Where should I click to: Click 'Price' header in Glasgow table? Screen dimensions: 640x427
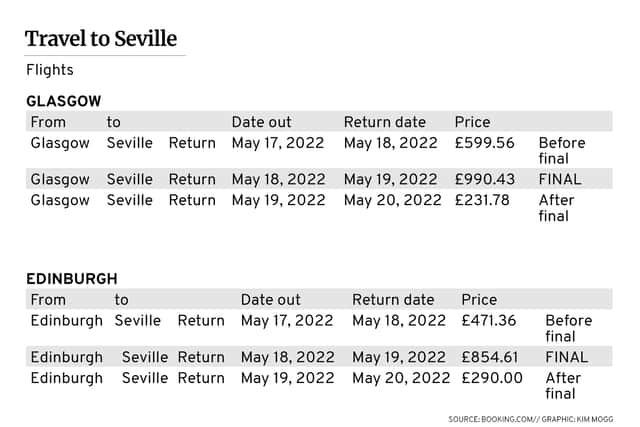point(472,122)
